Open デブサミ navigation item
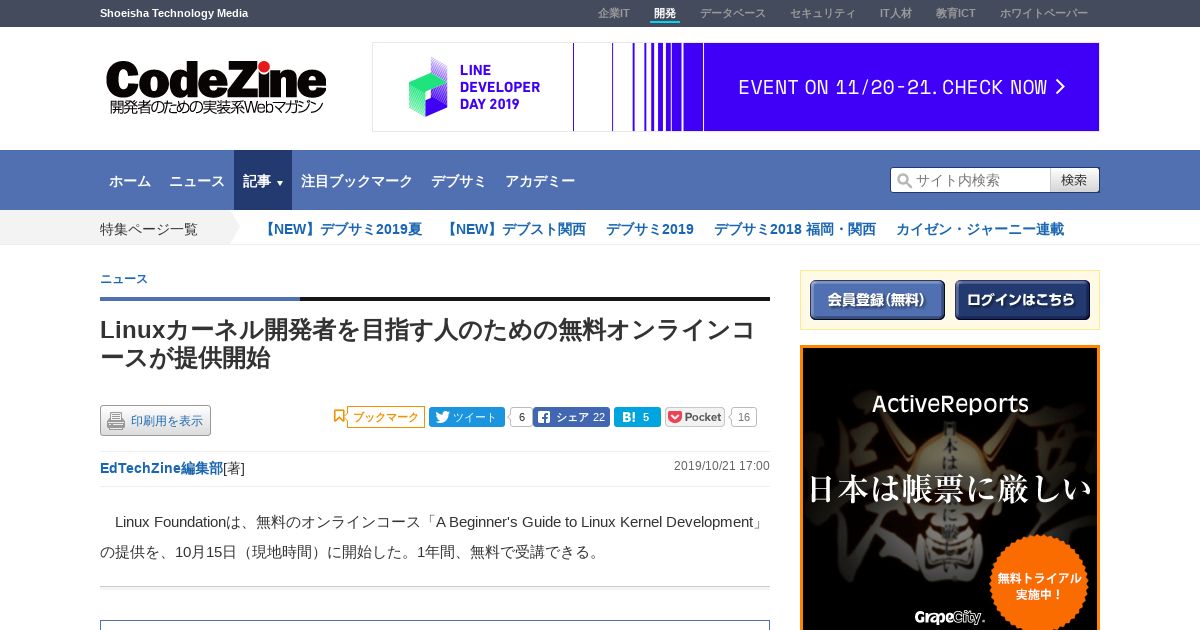 (459, 181)
